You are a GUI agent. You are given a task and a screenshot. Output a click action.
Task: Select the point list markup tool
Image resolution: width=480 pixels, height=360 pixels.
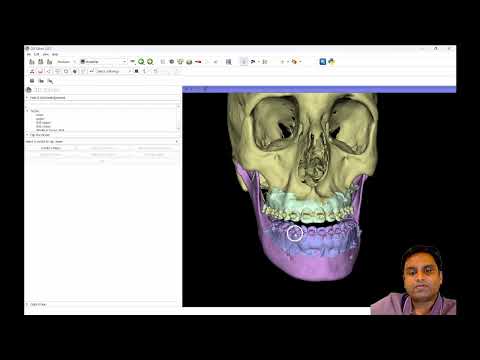pyautogui.click(x=32, y=71)
